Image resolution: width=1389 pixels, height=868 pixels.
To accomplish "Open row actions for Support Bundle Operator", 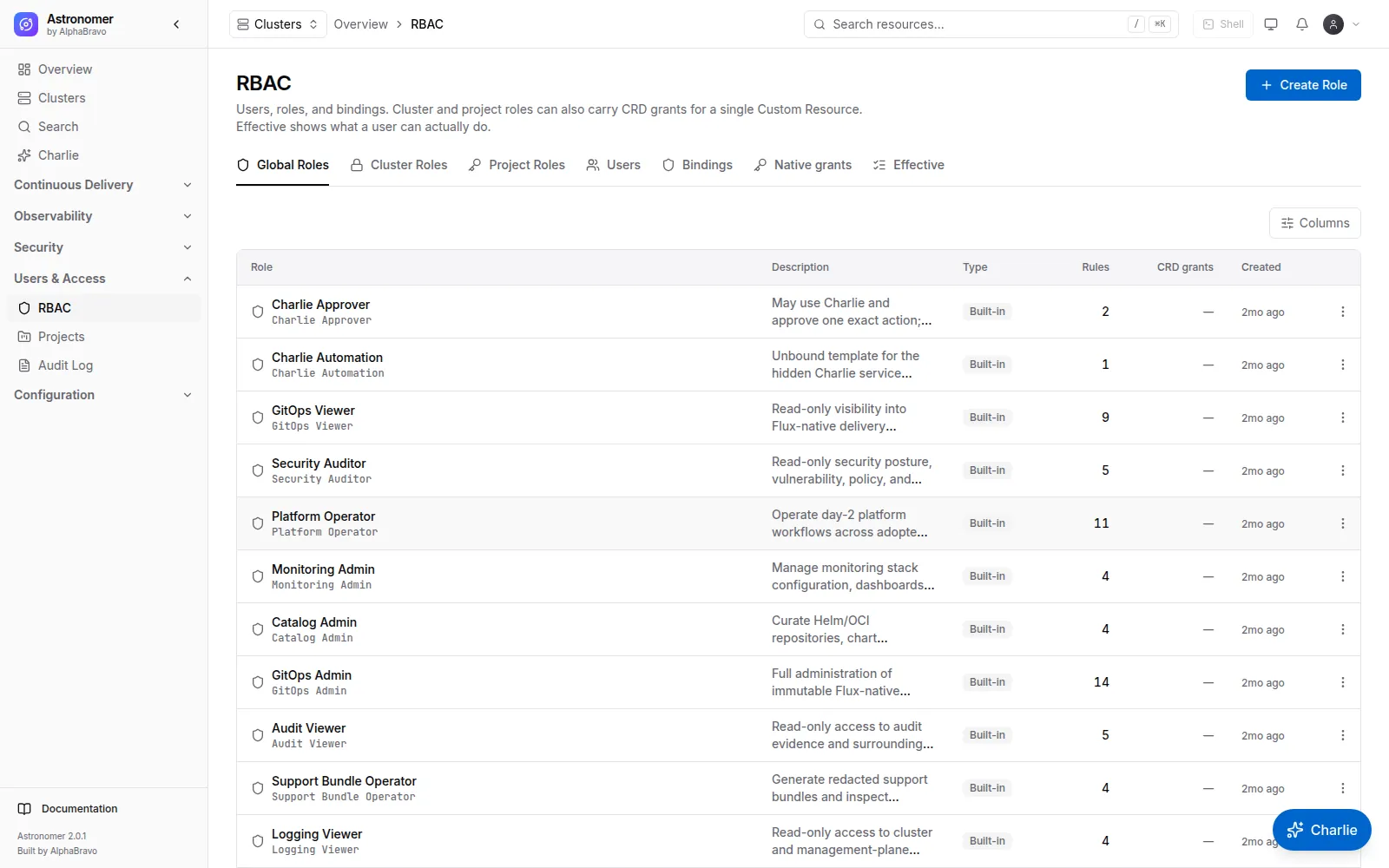I will pyautogui.click(x=1343, y=788).
